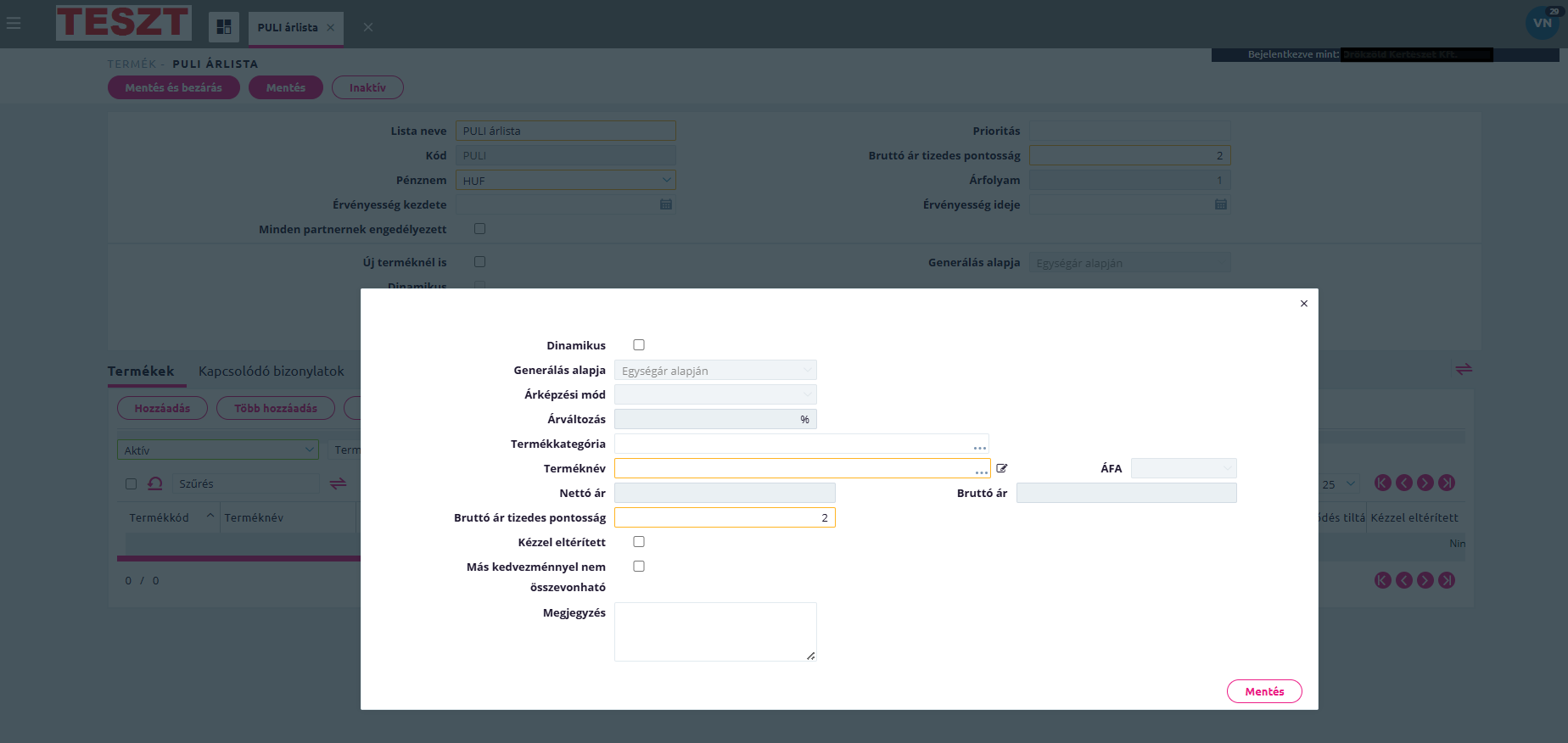Click the TESZT logo

coord(124,23)
